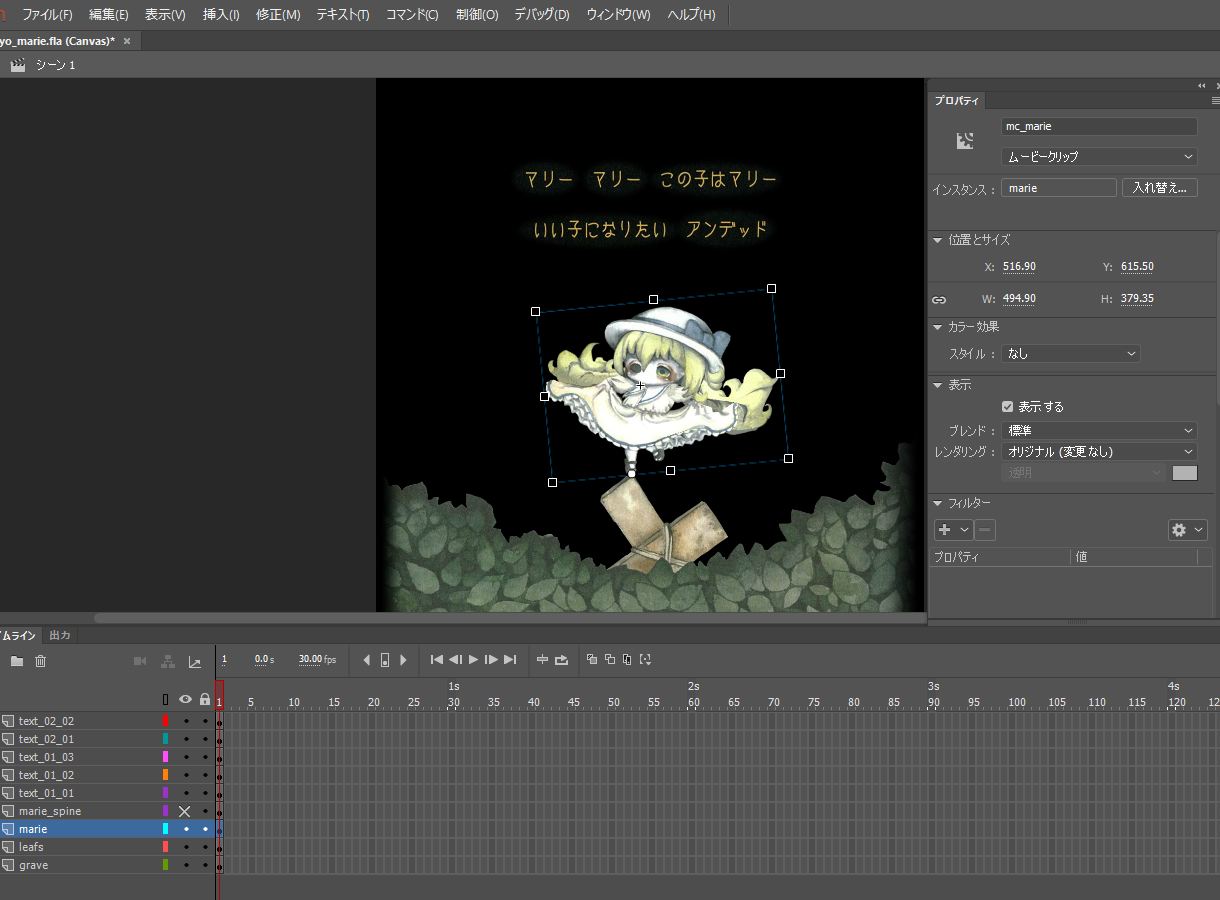Open layer depth graph icon

tap(195, 661)
